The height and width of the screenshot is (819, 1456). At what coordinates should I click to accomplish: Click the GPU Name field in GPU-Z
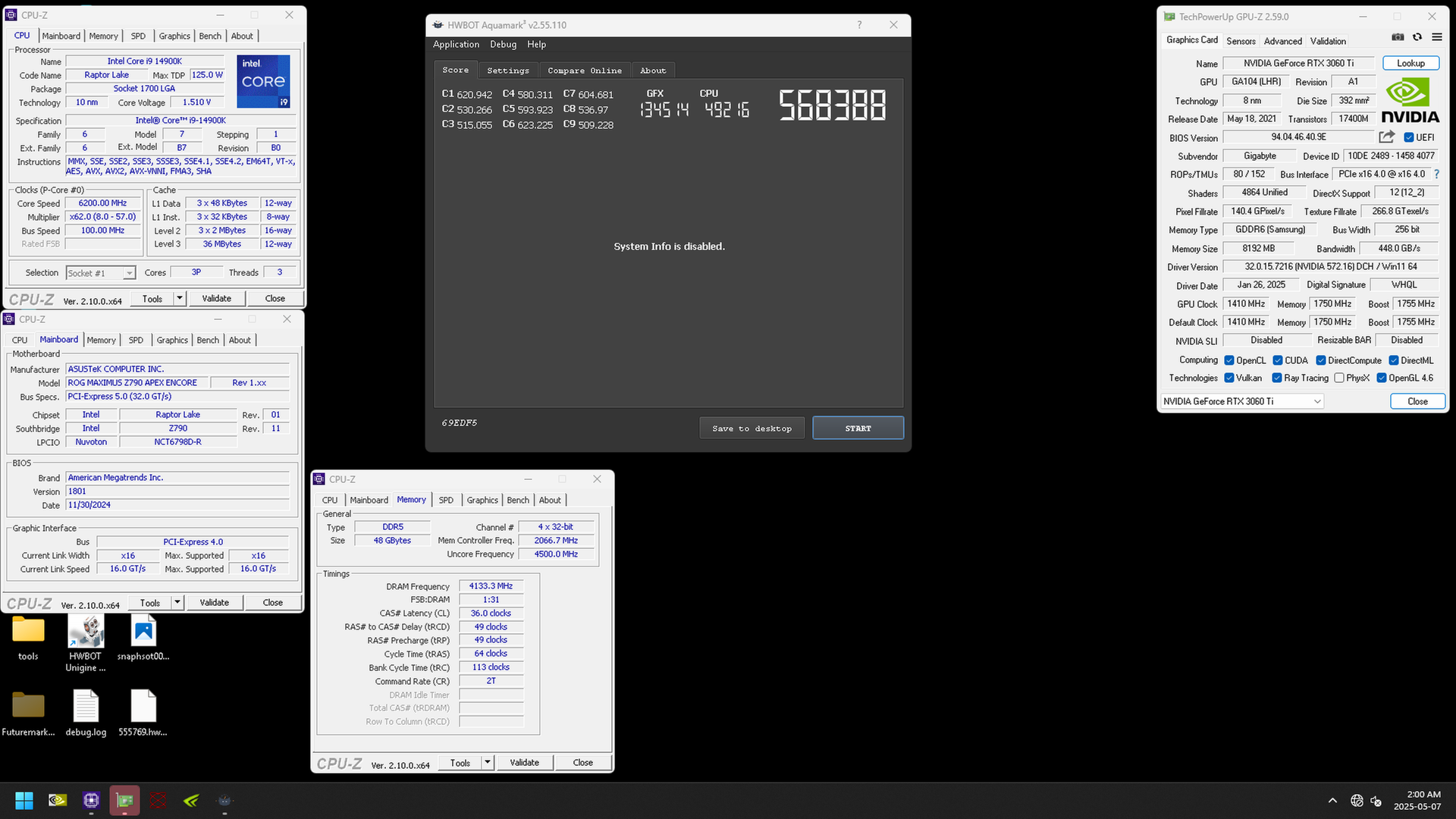coord(1298,63)
